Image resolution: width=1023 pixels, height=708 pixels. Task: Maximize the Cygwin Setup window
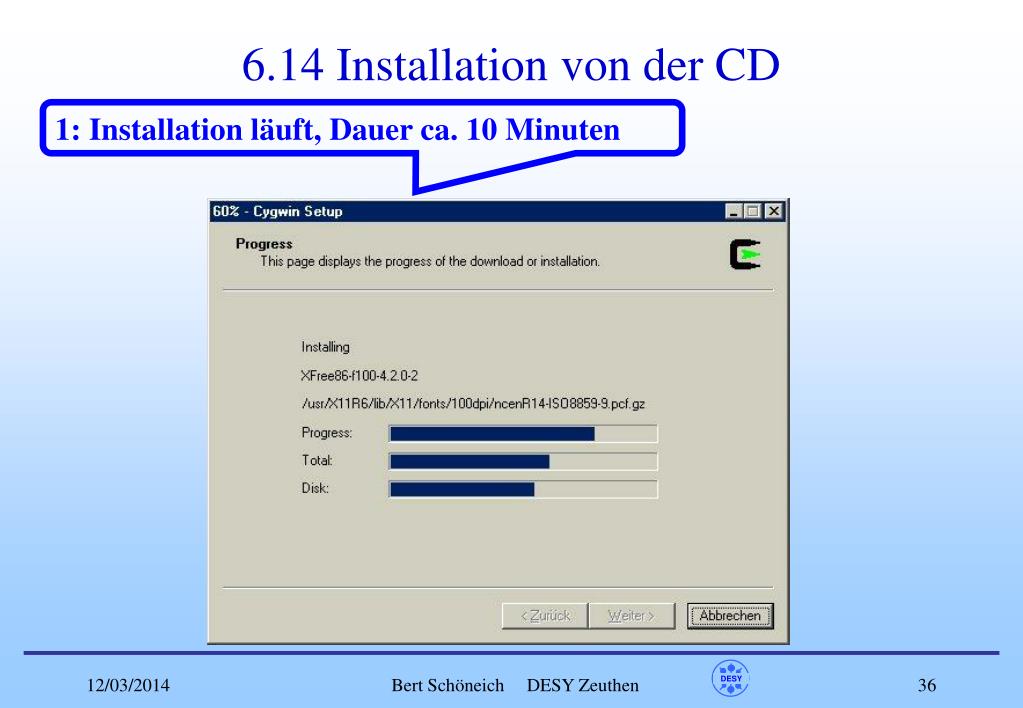(753, 211)
